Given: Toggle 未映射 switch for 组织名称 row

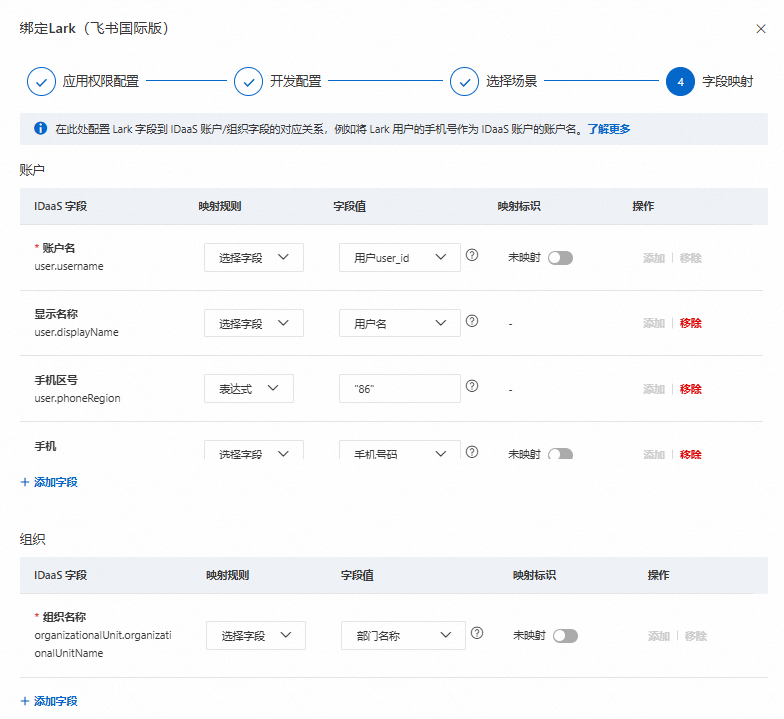Looking at the screenshot, I should (566, 636).
